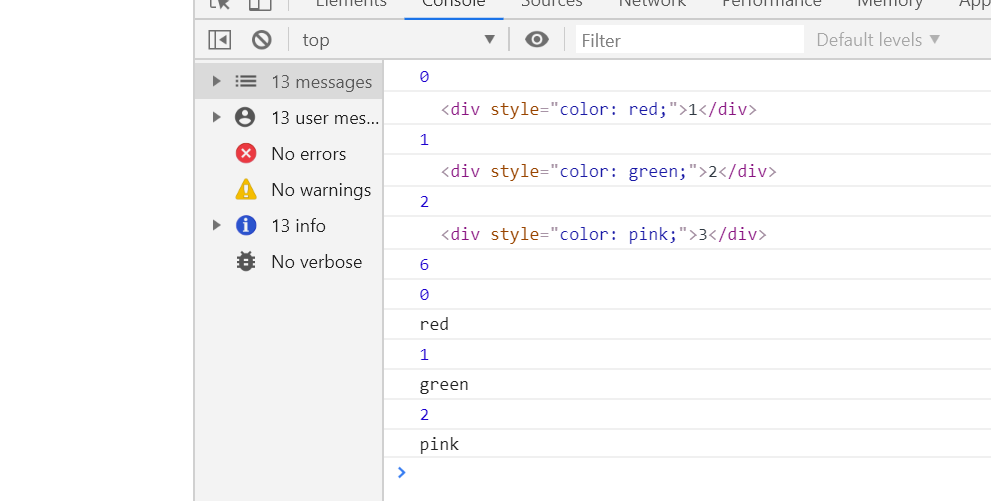The width and height of the screenshot is (991, 501).
Task: Click the red No errors icon
Action: tap(246, 153)
